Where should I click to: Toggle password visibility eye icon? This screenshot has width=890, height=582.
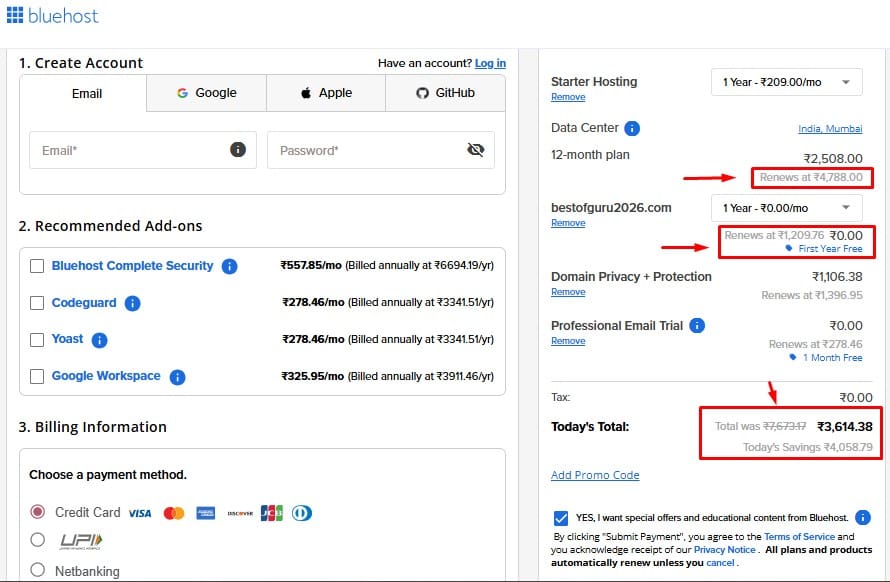click(x=475, y=149)
